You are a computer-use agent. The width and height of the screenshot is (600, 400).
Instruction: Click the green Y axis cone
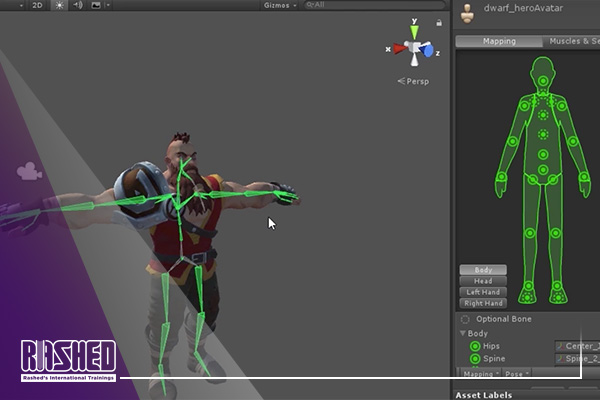point(414,32)
